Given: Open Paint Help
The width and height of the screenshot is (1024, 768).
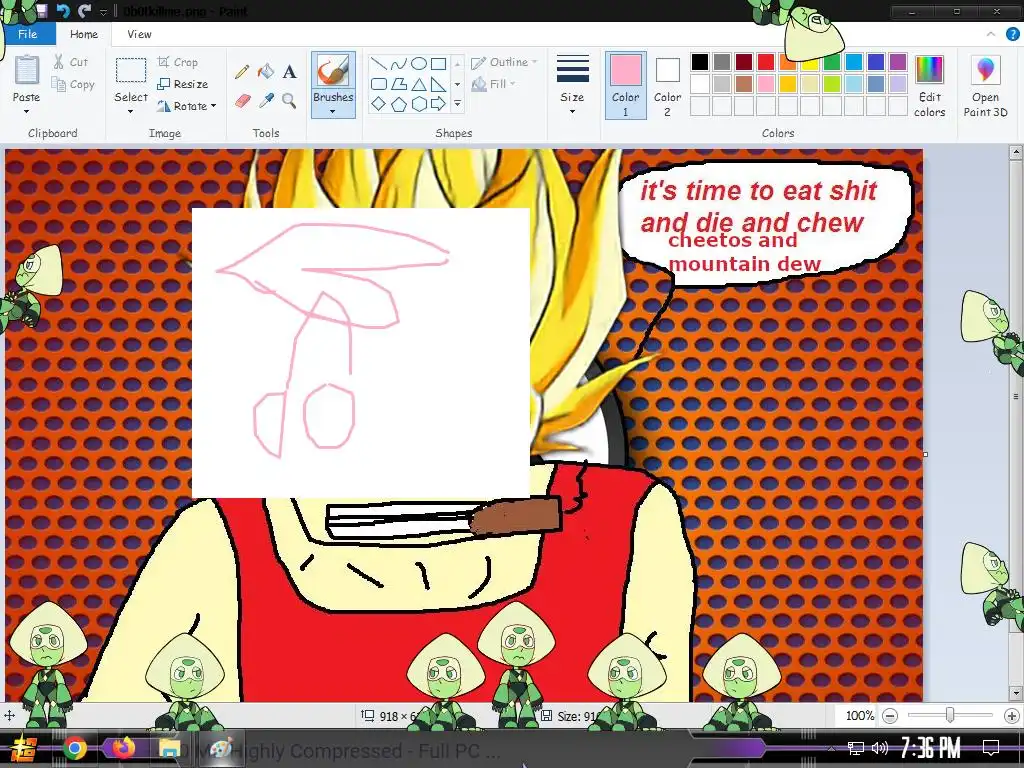Looking at the screenshot, I should pos(1012,34).
